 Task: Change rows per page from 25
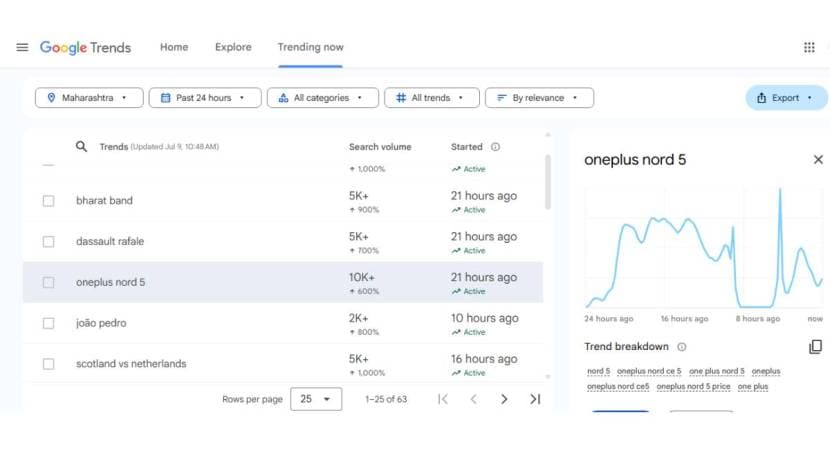click(315, 399)
